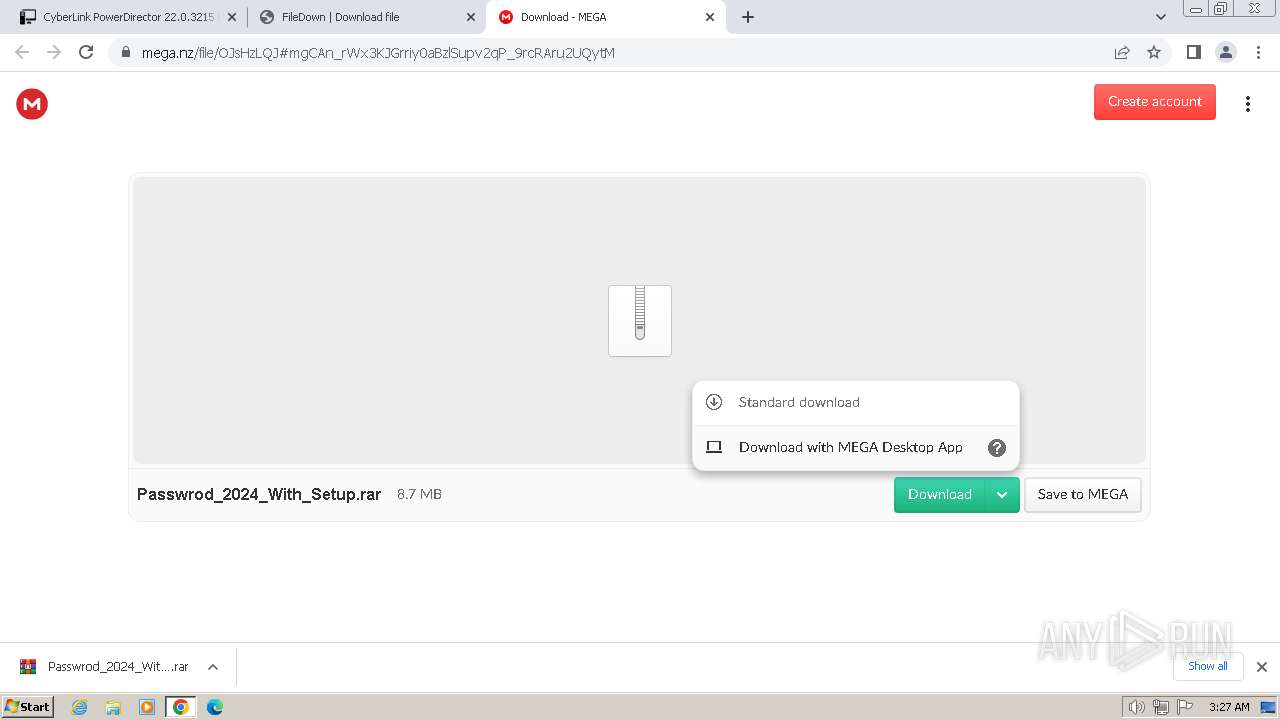Select the Download - MEGA tab
1280x720 pixels.
pos(604,17)
